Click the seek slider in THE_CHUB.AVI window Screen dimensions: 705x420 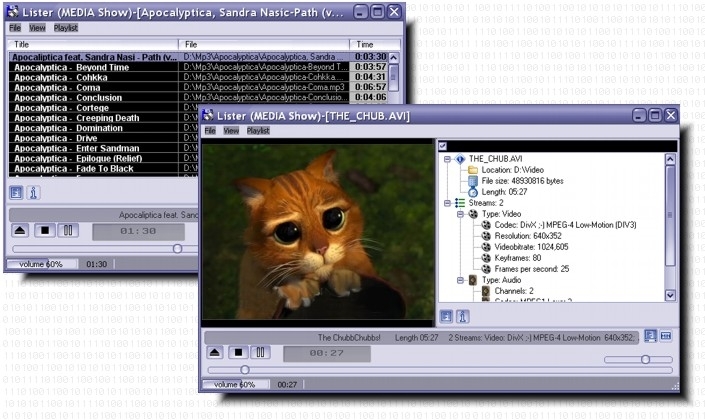pos(440,370)
